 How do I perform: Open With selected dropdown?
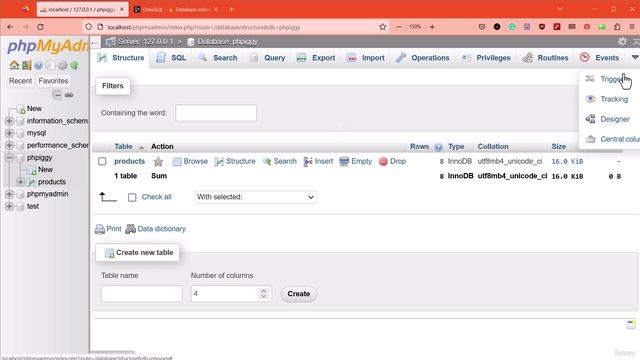[256, 197]
